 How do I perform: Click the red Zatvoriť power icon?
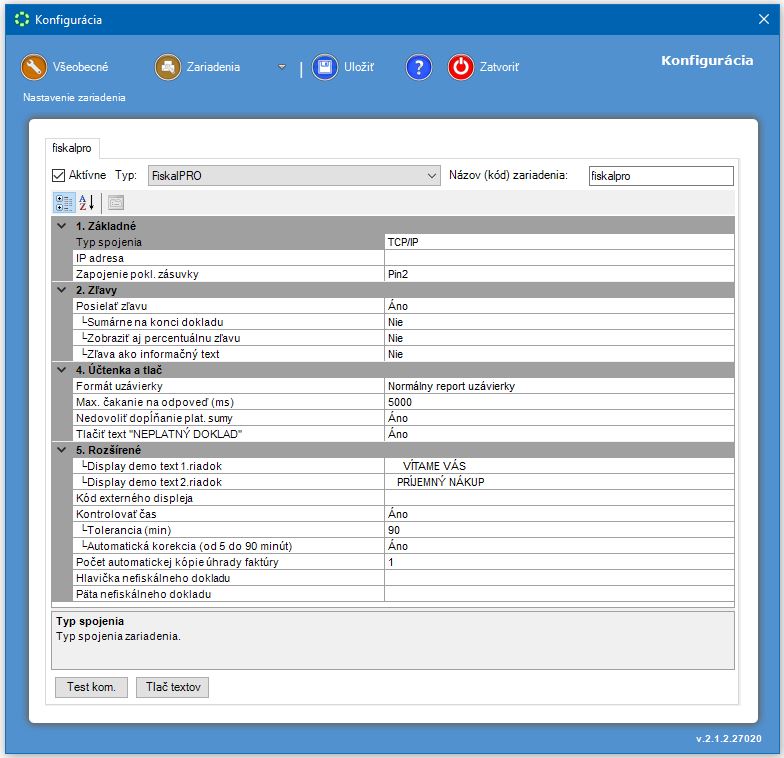460,67
